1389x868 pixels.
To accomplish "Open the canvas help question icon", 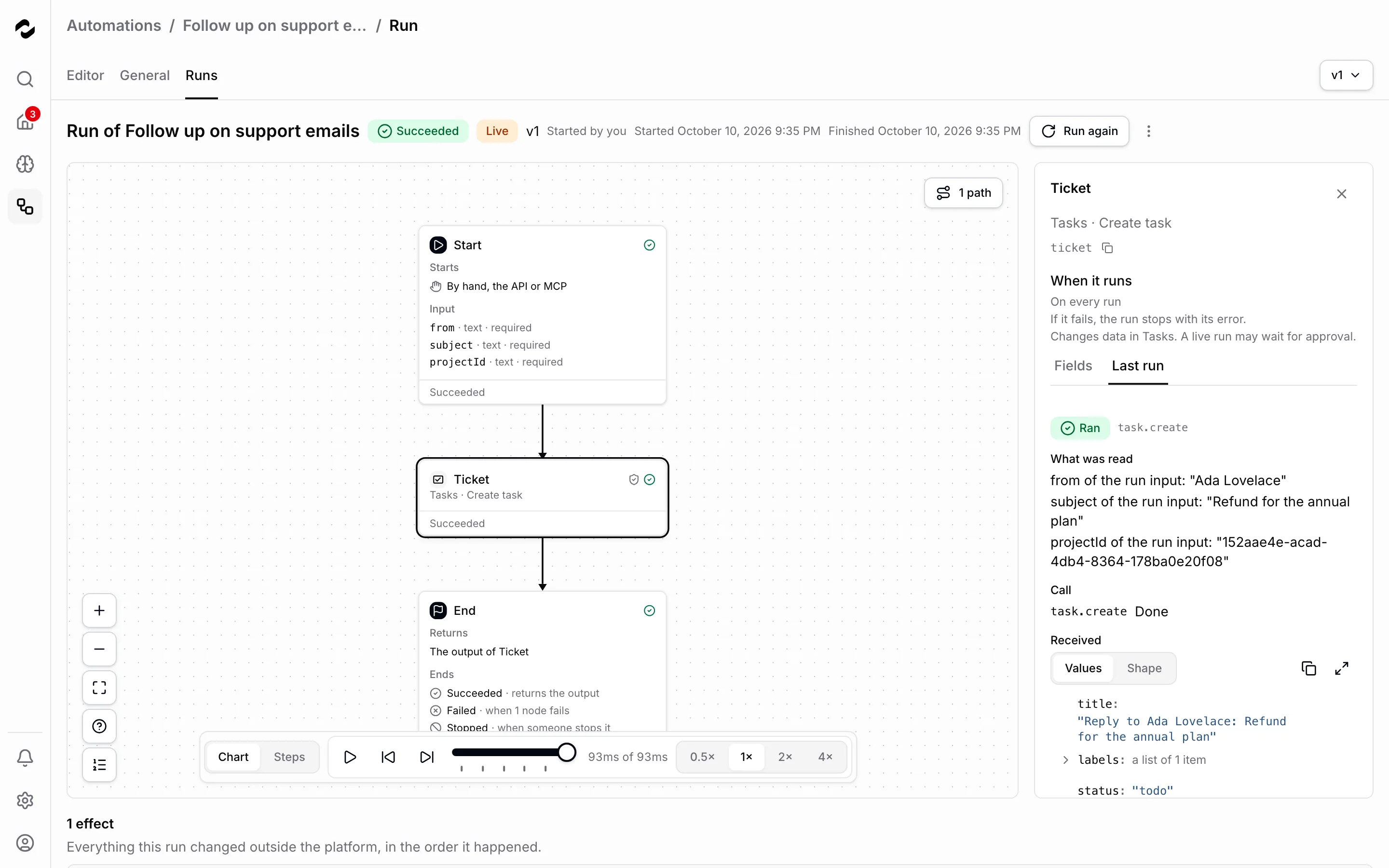I will coord(99,726).
